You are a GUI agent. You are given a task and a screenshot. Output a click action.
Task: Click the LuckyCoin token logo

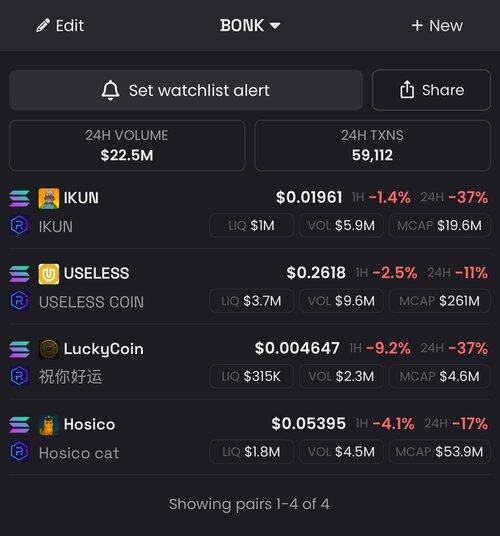tap(49, 349)
